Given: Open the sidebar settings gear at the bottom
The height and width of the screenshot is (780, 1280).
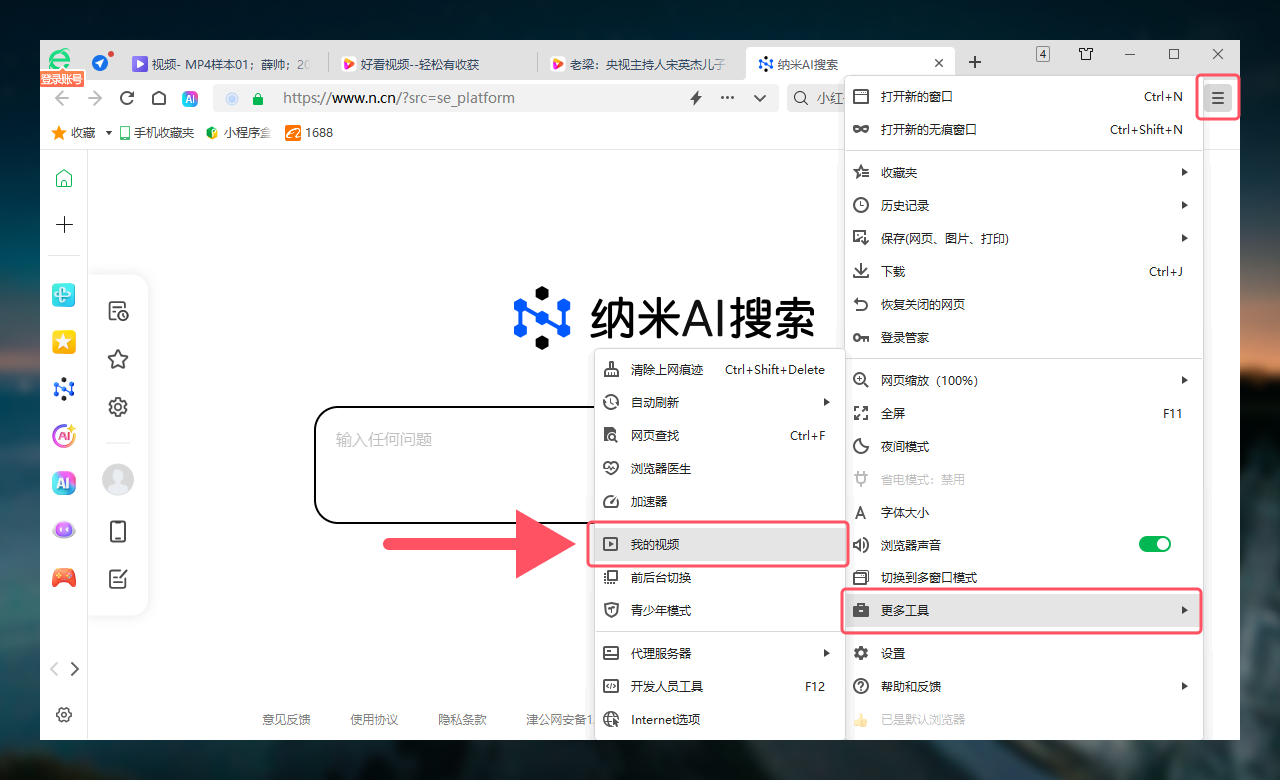Looking at the screenshot, I should coord(64,714).
